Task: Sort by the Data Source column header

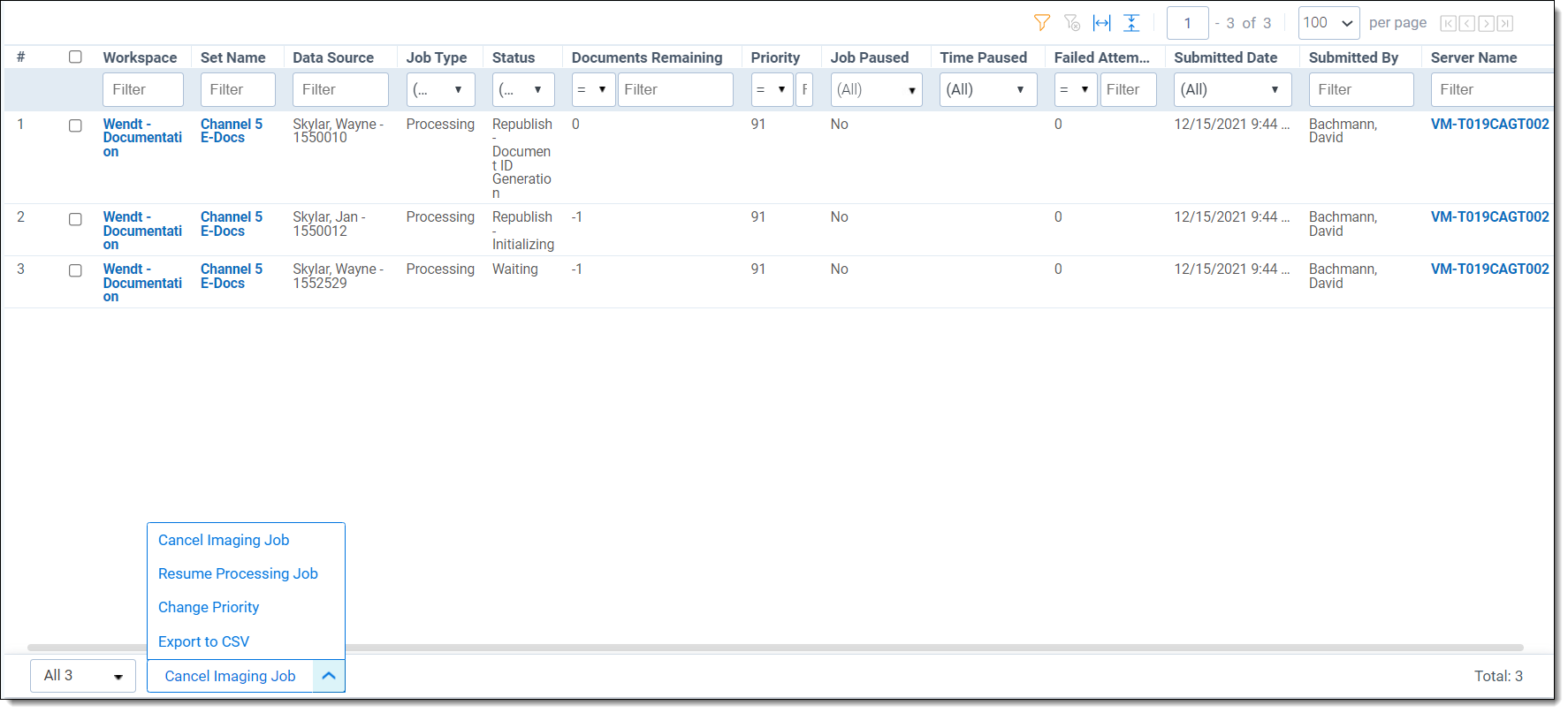Action: (333, 57)
